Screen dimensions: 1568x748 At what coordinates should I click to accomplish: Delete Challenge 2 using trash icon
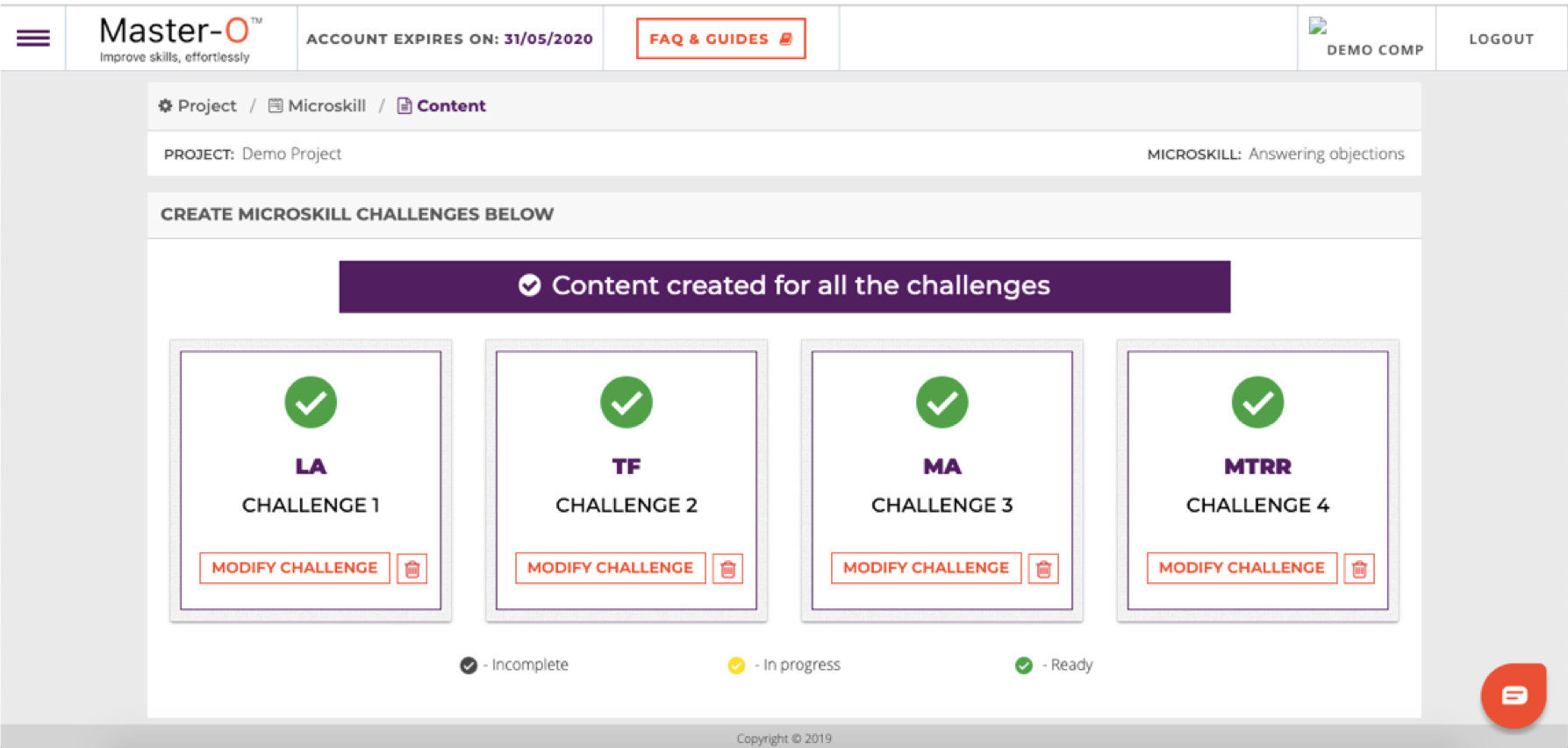point(727,569)
